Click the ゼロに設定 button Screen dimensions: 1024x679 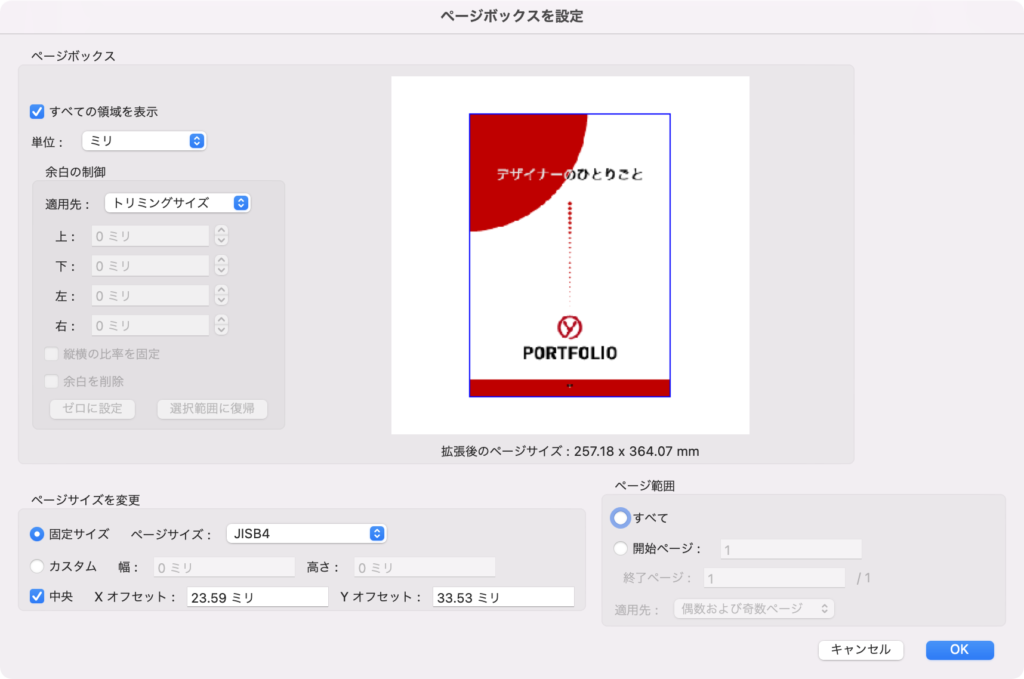point(92,409)
